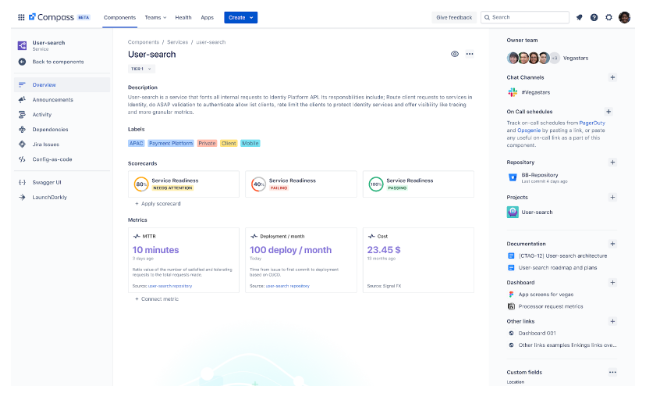
Task: Open the user profile avatar
Action: coord(624,17)
